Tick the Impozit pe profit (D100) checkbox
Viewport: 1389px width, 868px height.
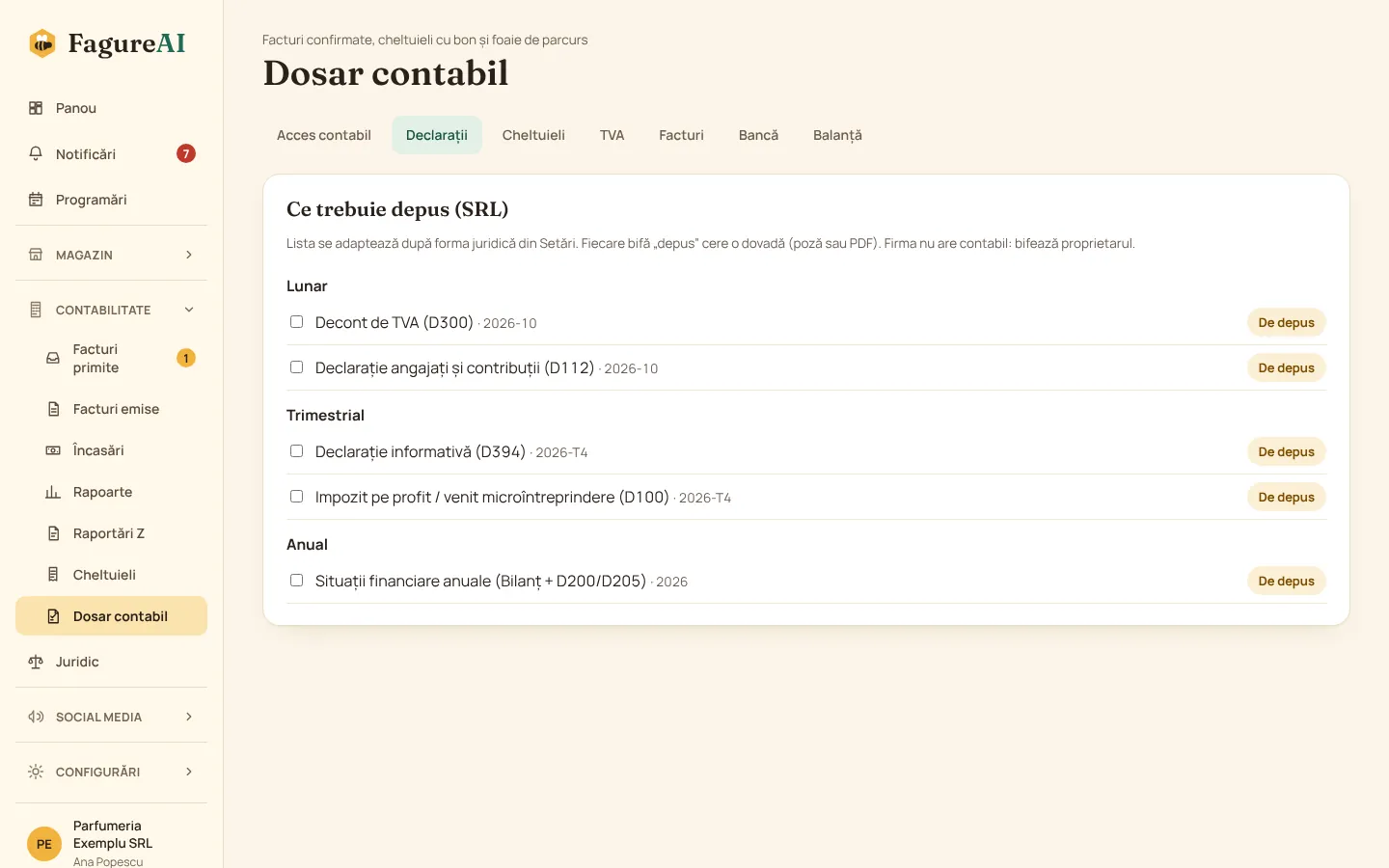click(297, 497)
